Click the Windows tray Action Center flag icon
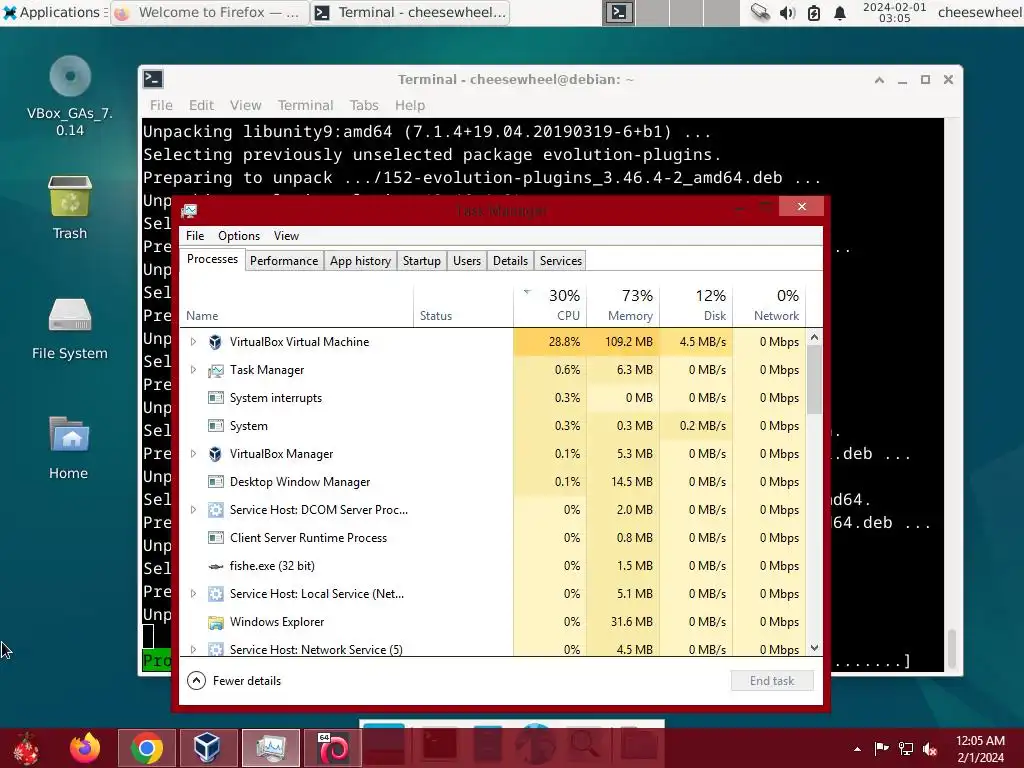The height and width of the screenshot is (768, 1024). click(881, 749)
